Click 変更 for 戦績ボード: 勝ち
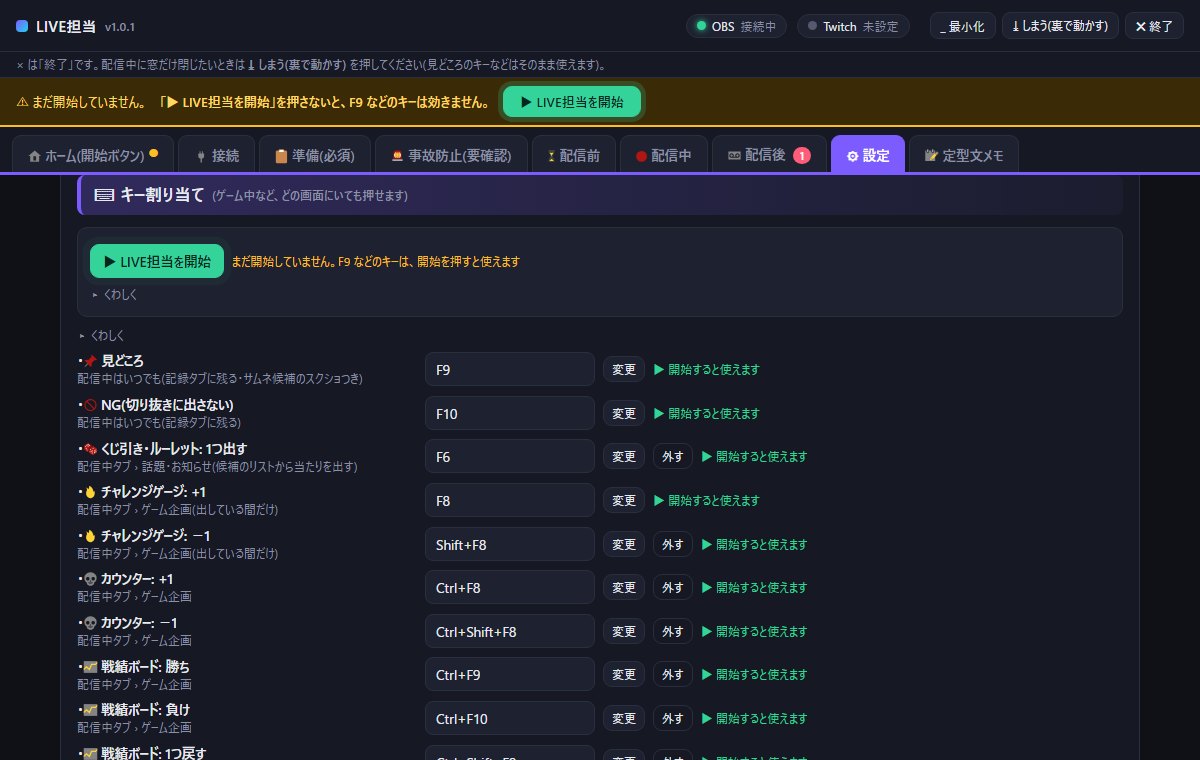1200x760 pixels. (624, 675)
